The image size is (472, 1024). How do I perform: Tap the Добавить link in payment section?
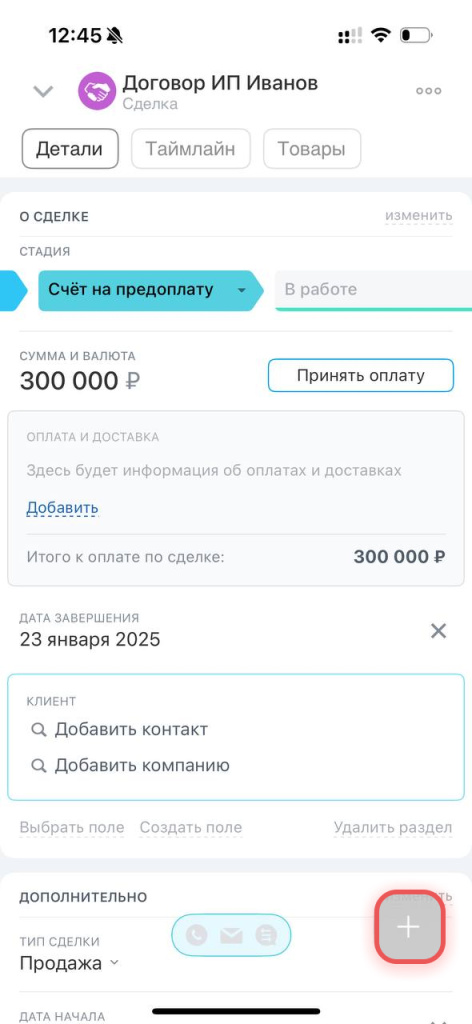pyautogui.click(x=62, y=507)
